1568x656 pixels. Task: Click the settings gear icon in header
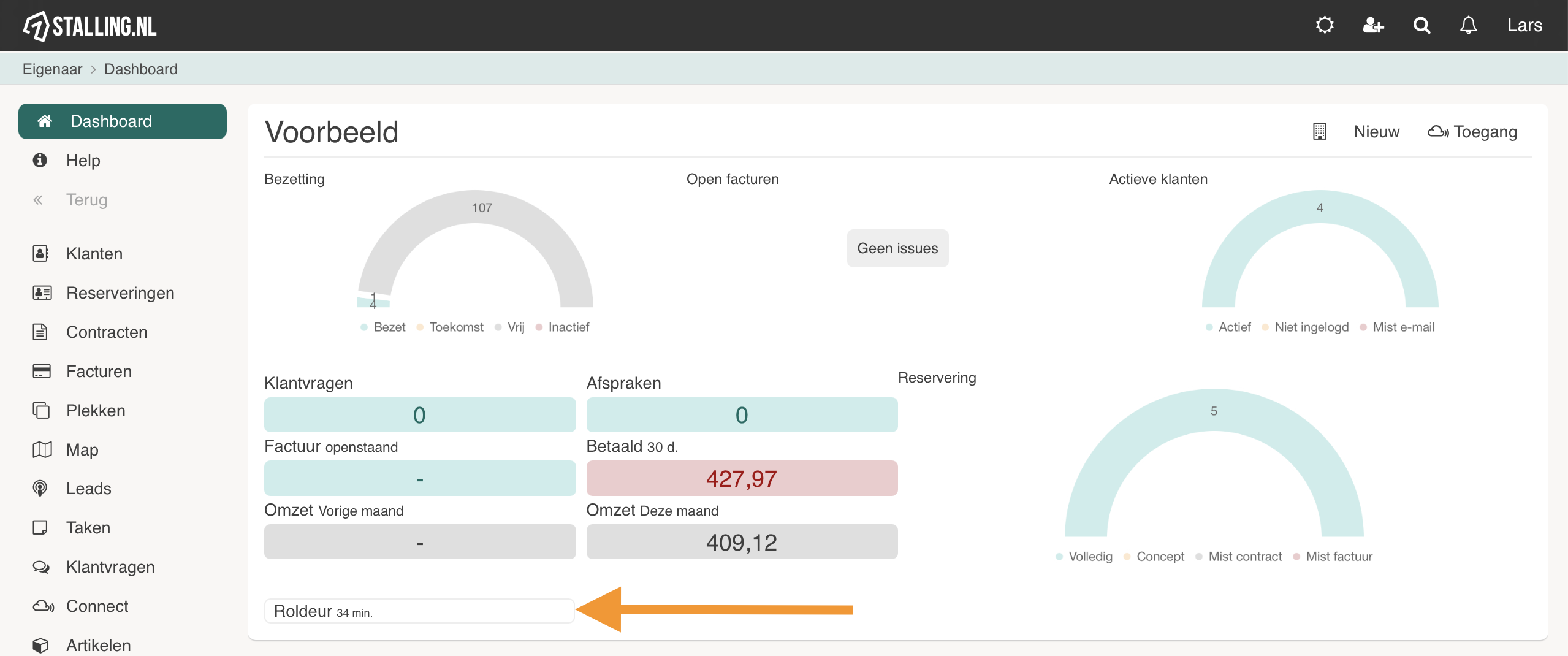(x=1325, y=25)
